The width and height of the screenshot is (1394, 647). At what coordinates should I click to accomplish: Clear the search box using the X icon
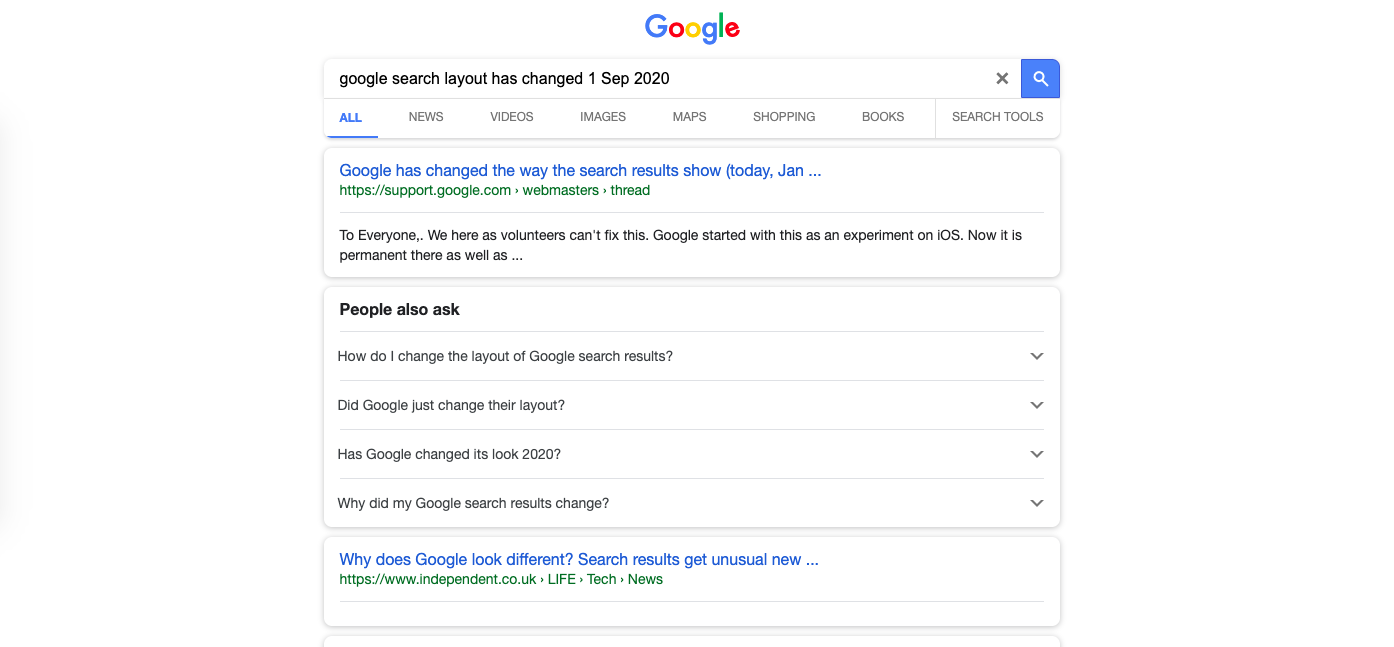1002,78
